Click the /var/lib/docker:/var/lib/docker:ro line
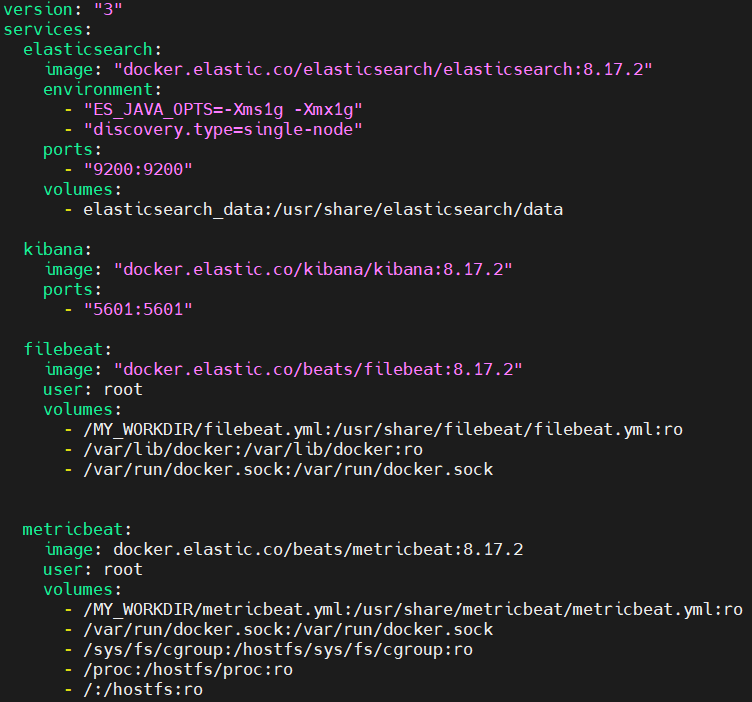This screenshot has height=702, width=752. (253, 449)
